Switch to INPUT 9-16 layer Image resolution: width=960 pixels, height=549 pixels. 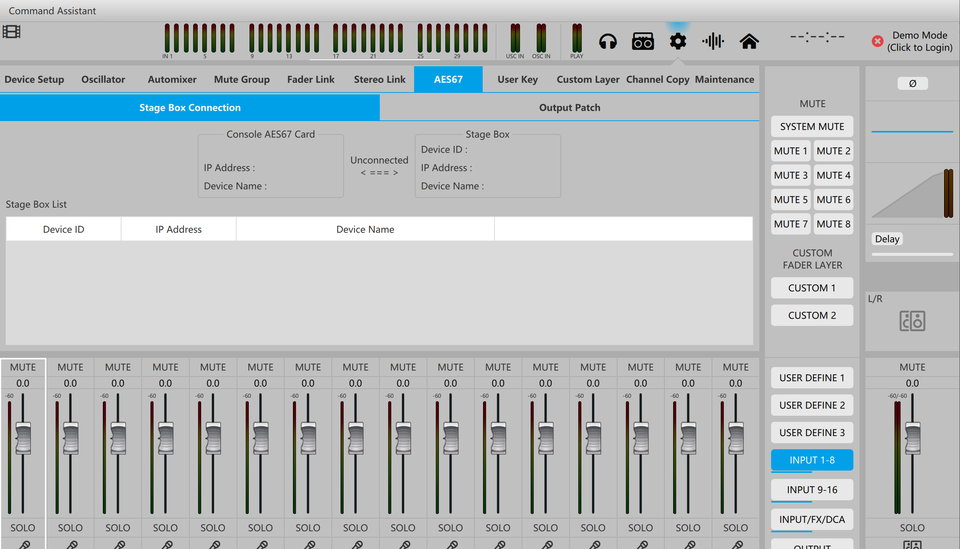point(812,489)
